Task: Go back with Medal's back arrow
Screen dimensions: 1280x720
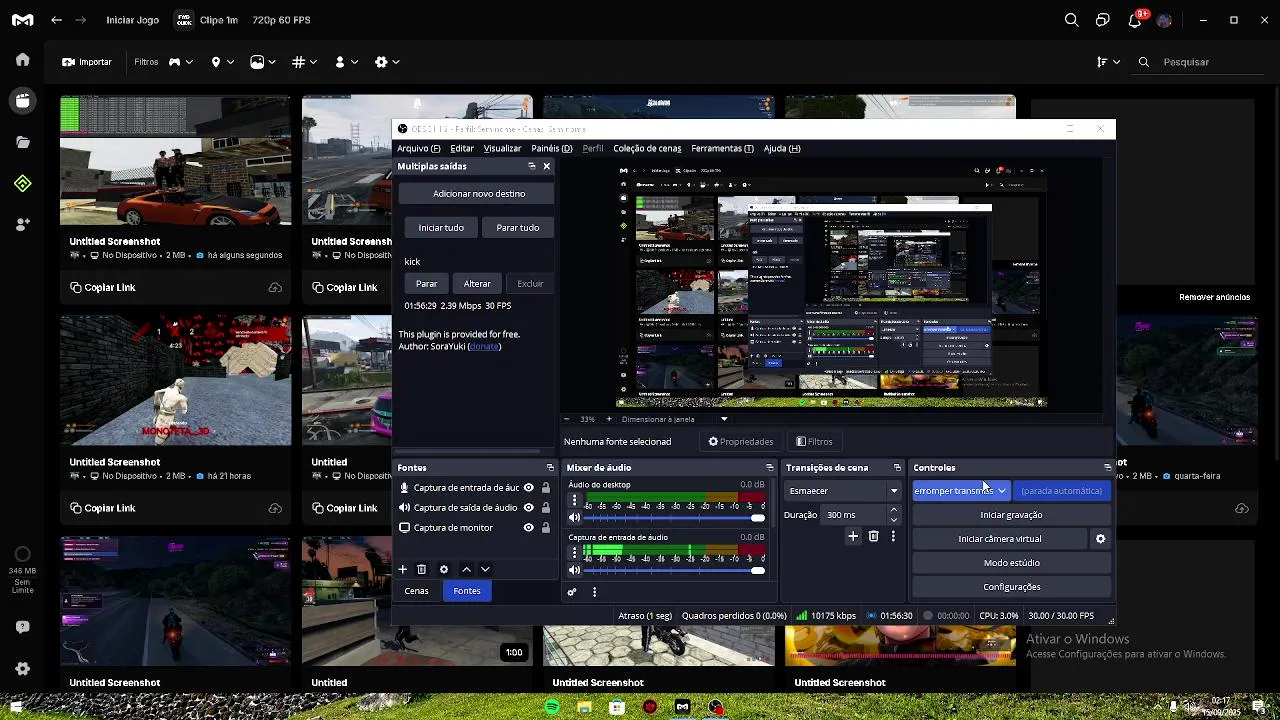Action: pos(56,20)
